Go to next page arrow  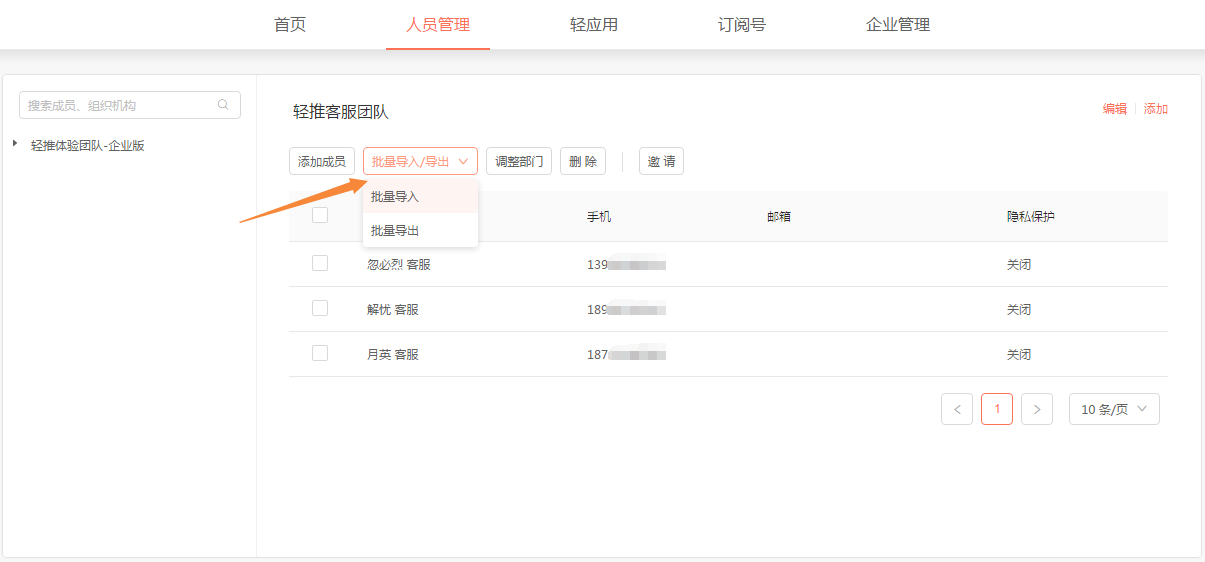(1037, 409)
